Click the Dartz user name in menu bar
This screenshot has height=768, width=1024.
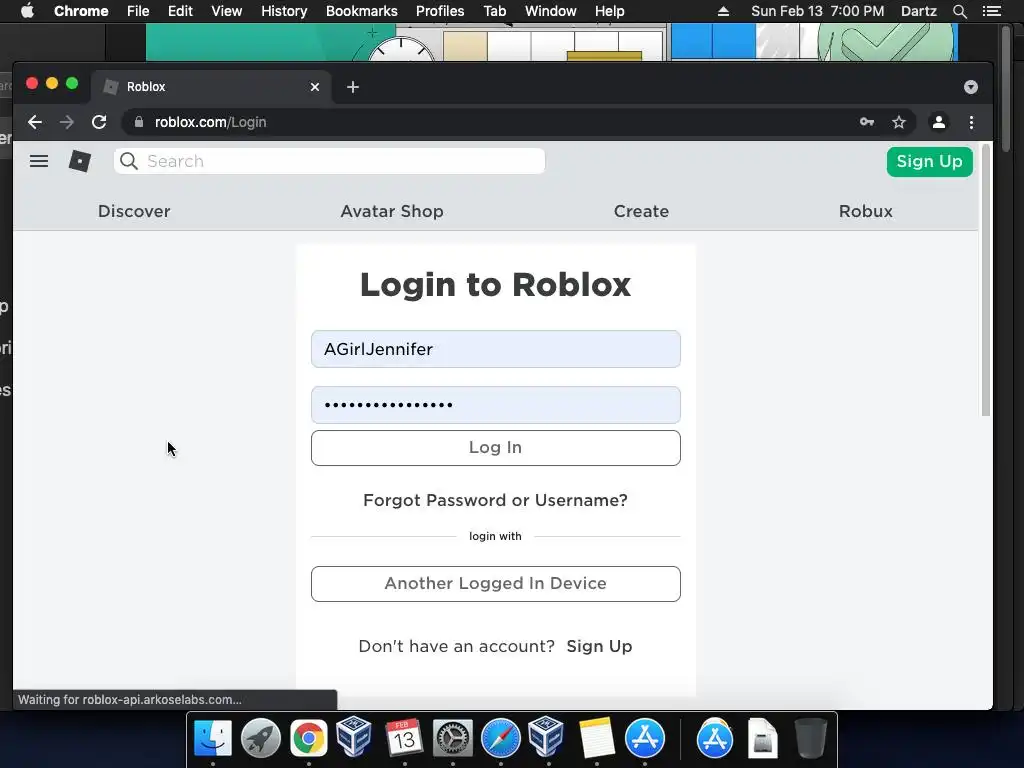(919, 11)
